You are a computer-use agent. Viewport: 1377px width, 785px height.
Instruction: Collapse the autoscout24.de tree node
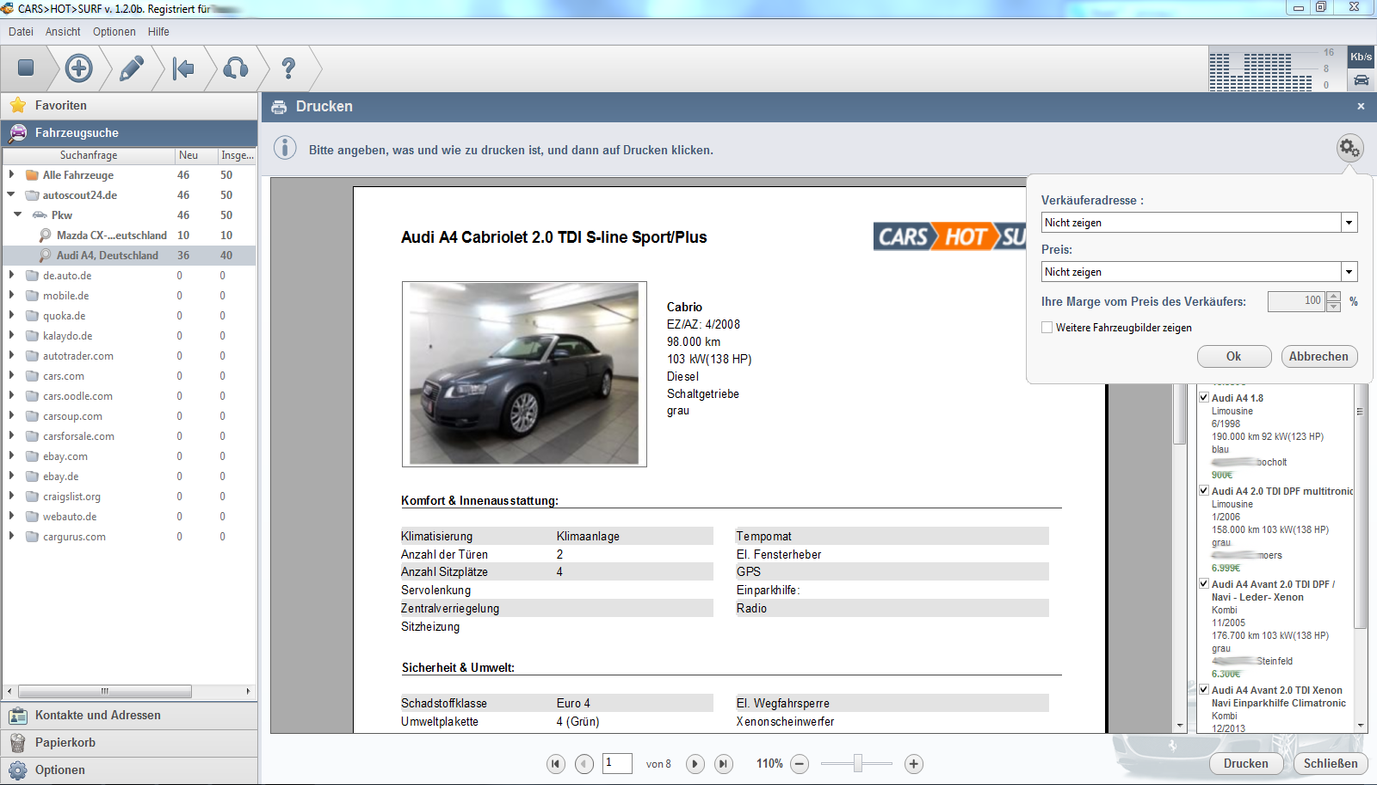[11, 195]
